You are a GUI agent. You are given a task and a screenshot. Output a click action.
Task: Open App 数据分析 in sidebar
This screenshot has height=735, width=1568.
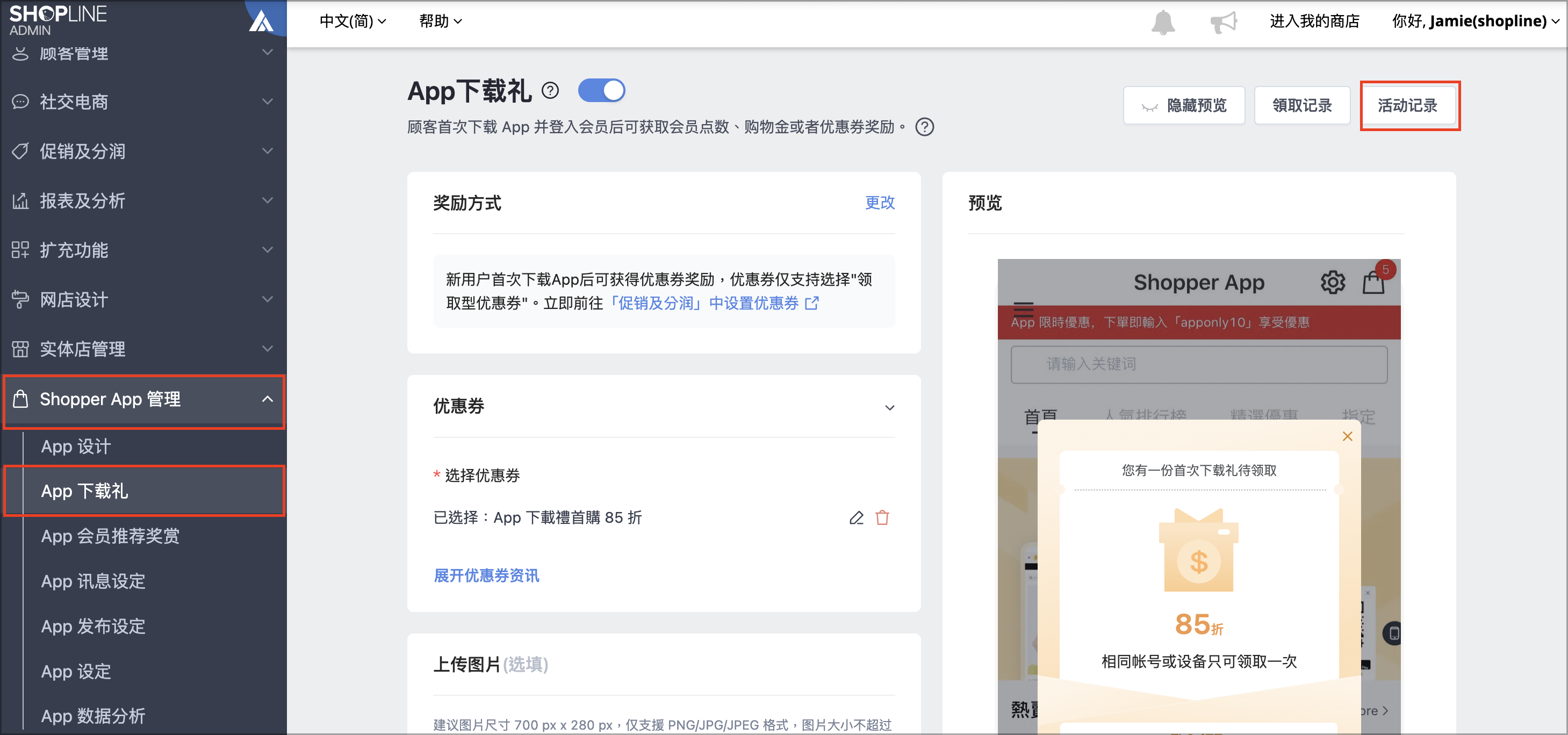click(93, 716)
